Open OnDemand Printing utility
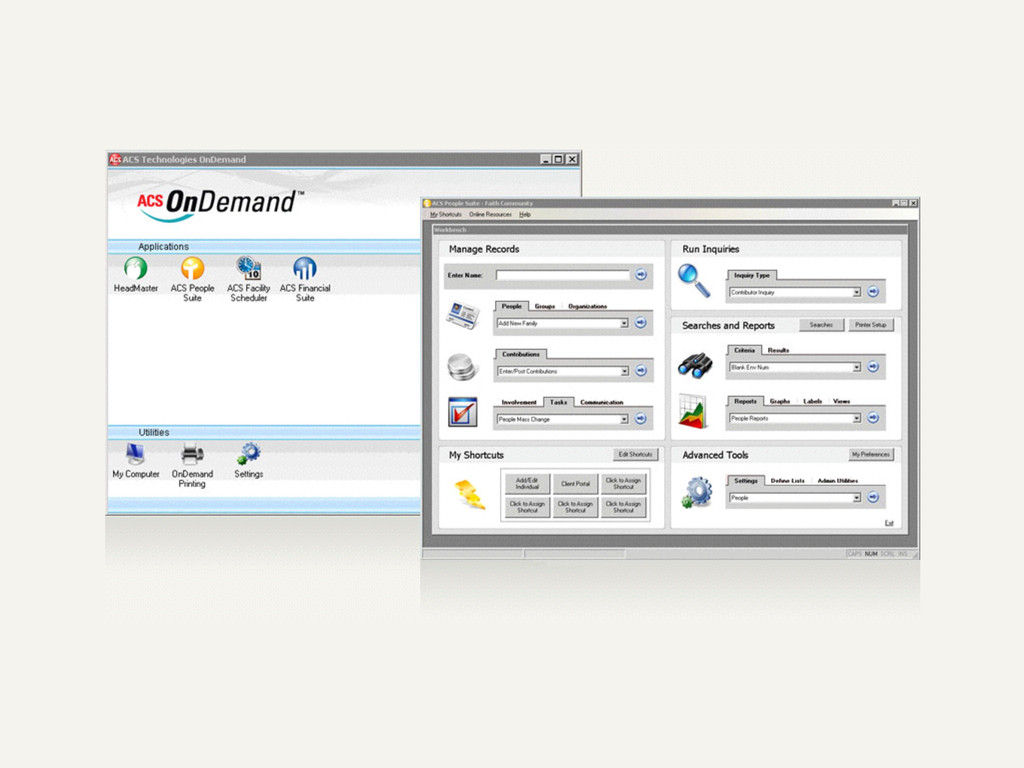The width and height of the screenshot is (1024, 768). tap(192, 454)
